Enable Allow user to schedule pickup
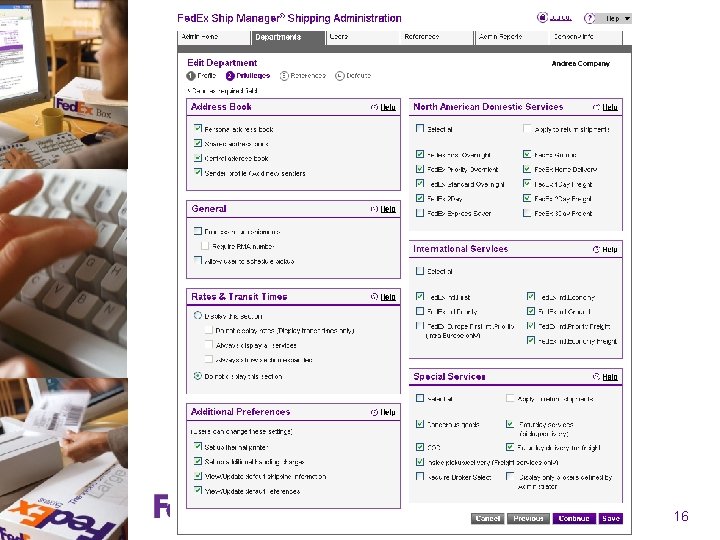The height and width of the screenshot is (540, 720). click(198, 261)
